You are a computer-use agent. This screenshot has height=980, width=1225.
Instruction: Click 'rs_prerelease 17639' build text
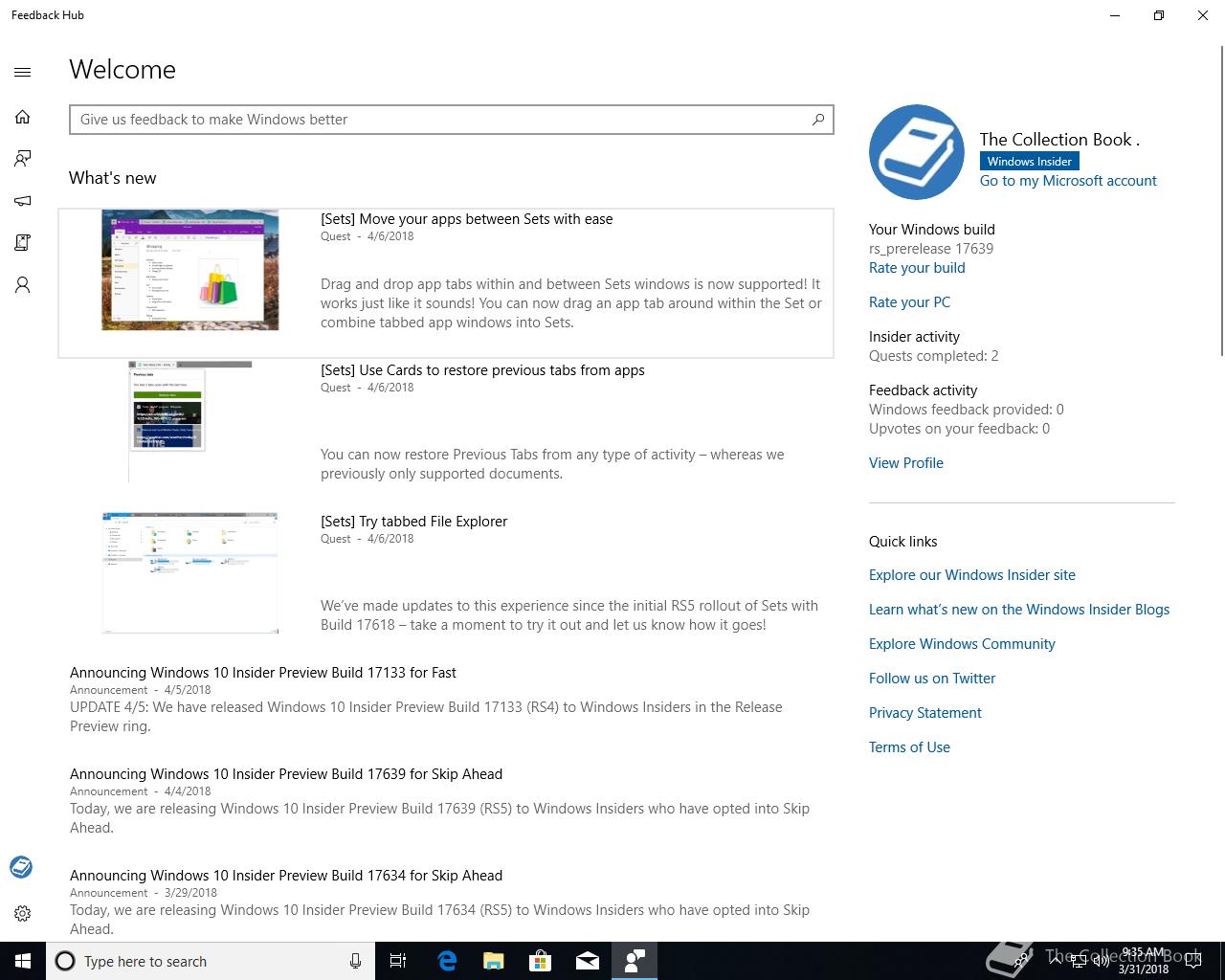coord(931,249)
